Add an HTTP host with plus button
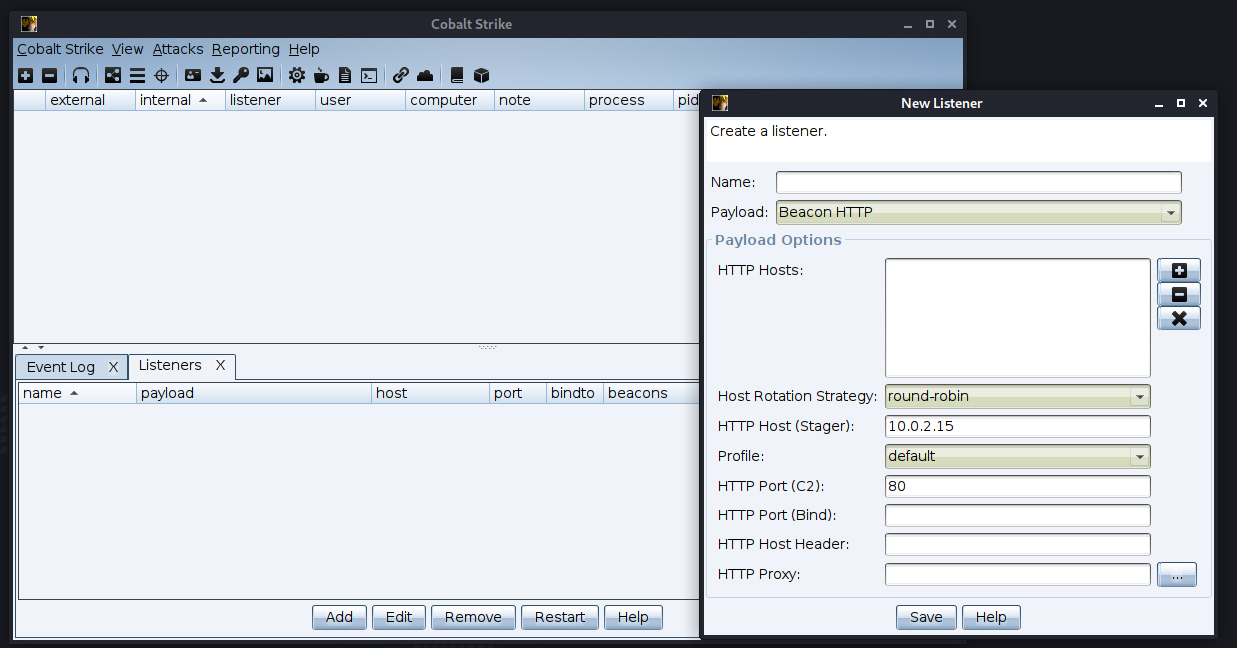This screenshot has width=1237, height=648. tap(1179, 270)
